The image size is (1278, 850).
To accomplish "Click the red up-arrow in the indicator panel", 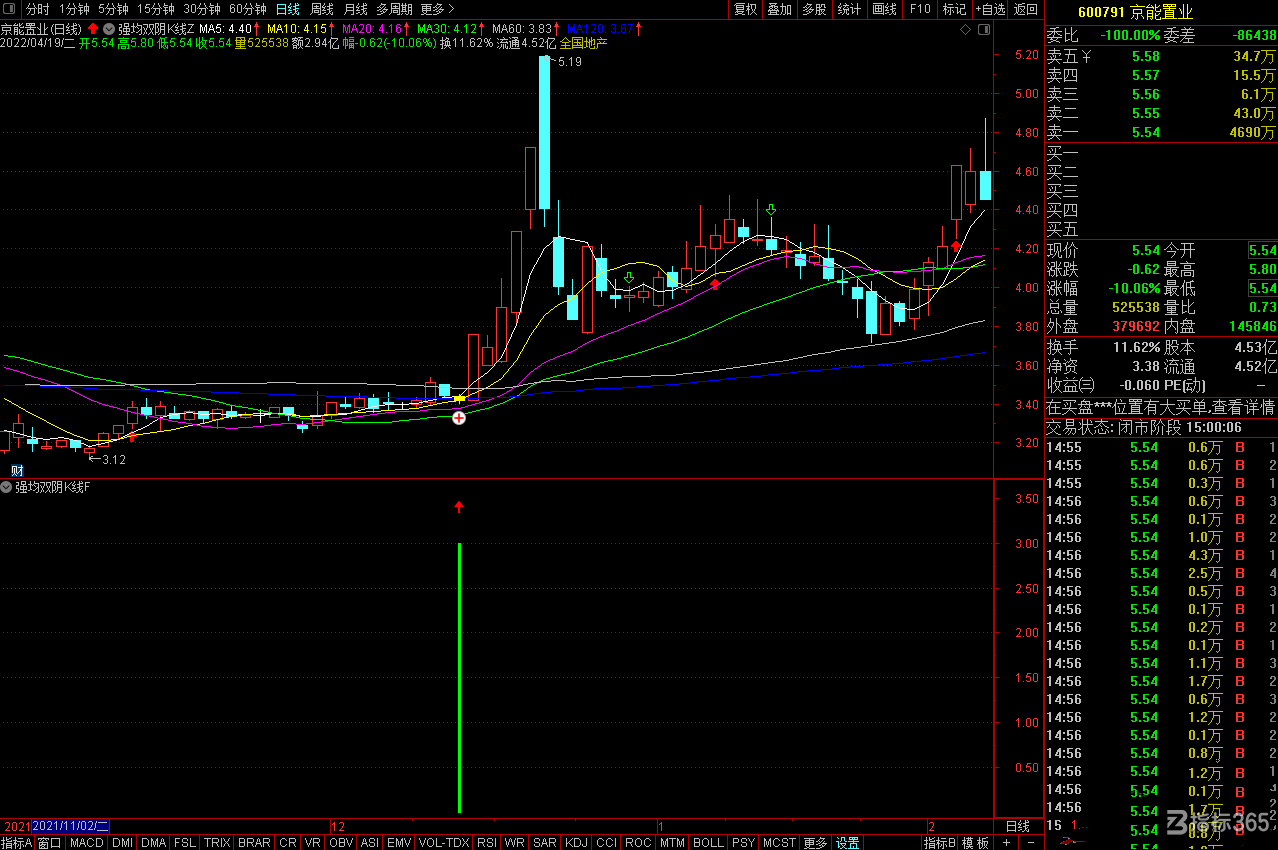I will pos(459,507).
